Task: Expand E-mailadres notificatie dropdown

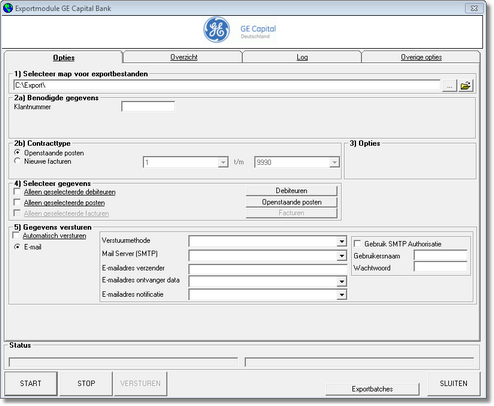Action: tap(342, 295)
